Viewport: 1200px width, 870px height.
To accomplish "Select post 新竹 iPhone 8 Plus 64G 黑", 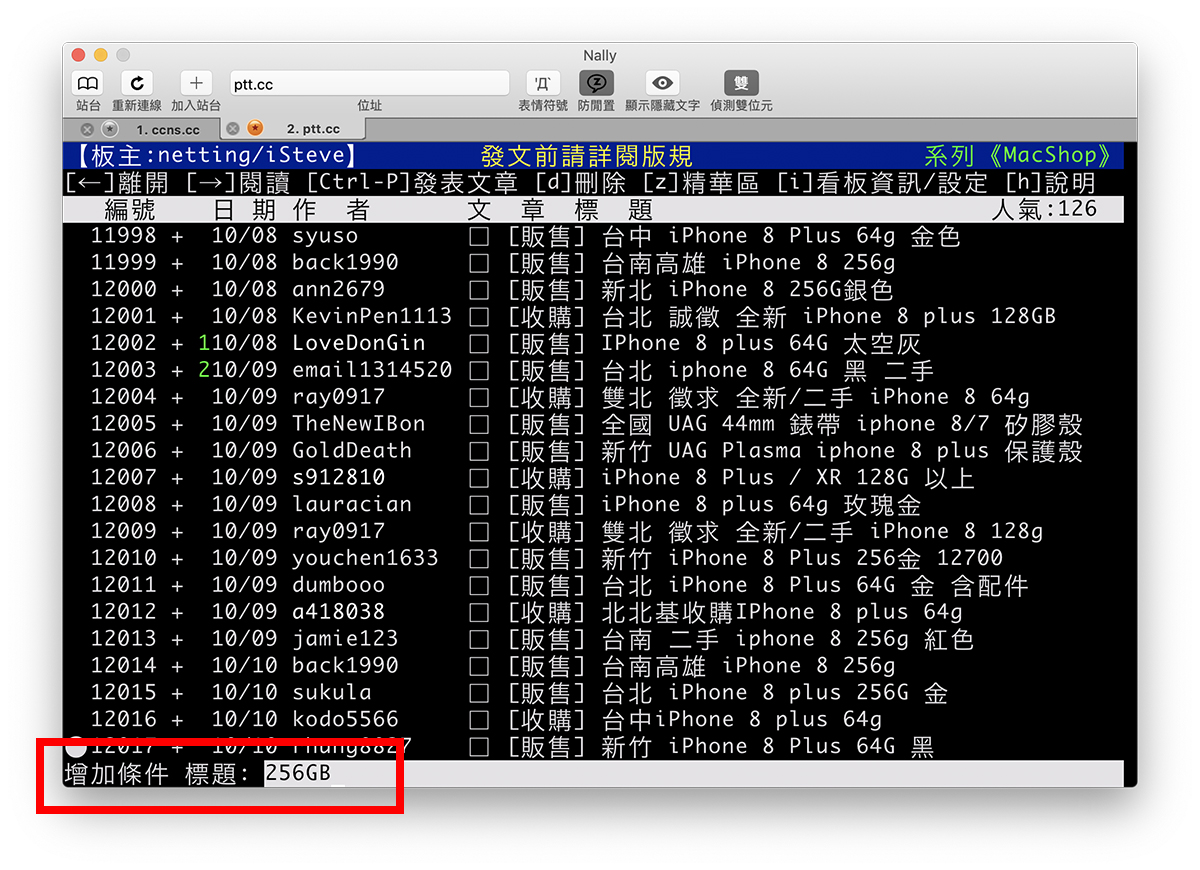I will pos(593,748).
